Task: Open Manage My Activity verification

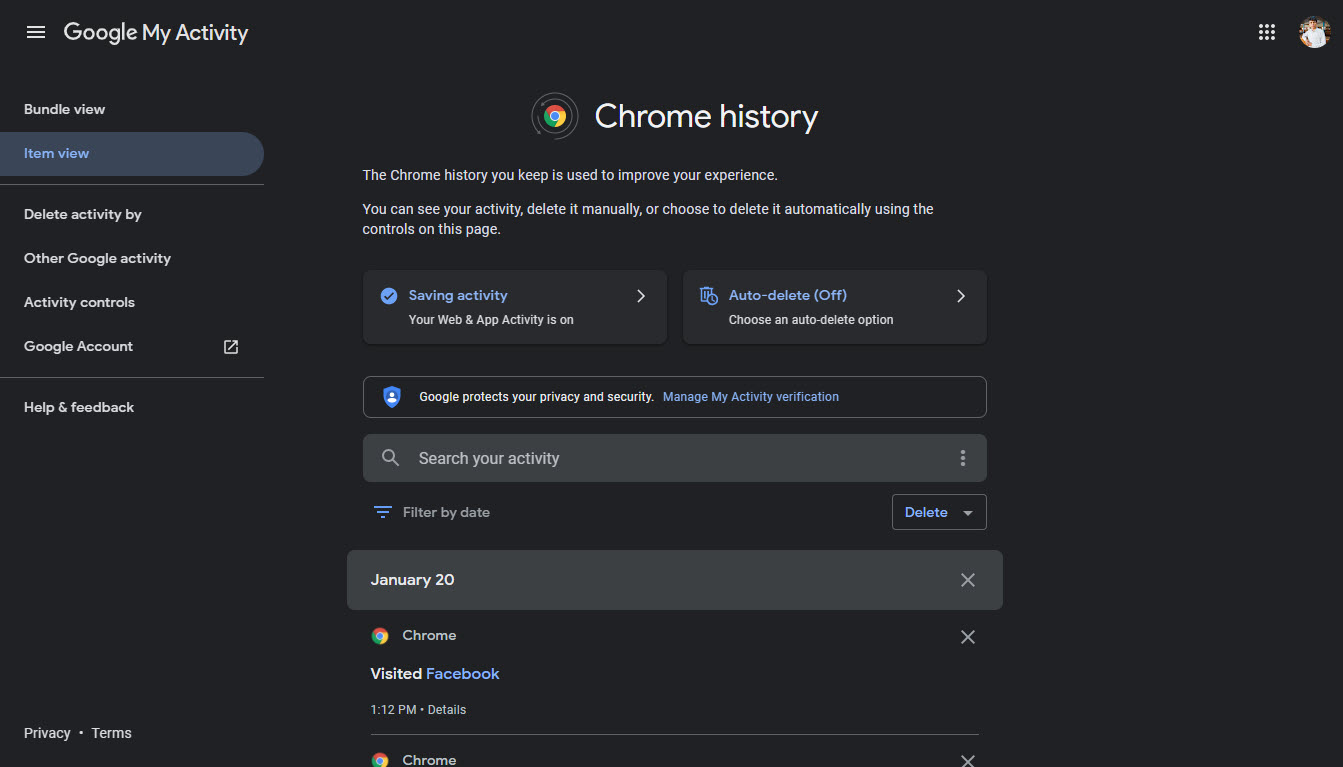Action: (x=751, y=397)
